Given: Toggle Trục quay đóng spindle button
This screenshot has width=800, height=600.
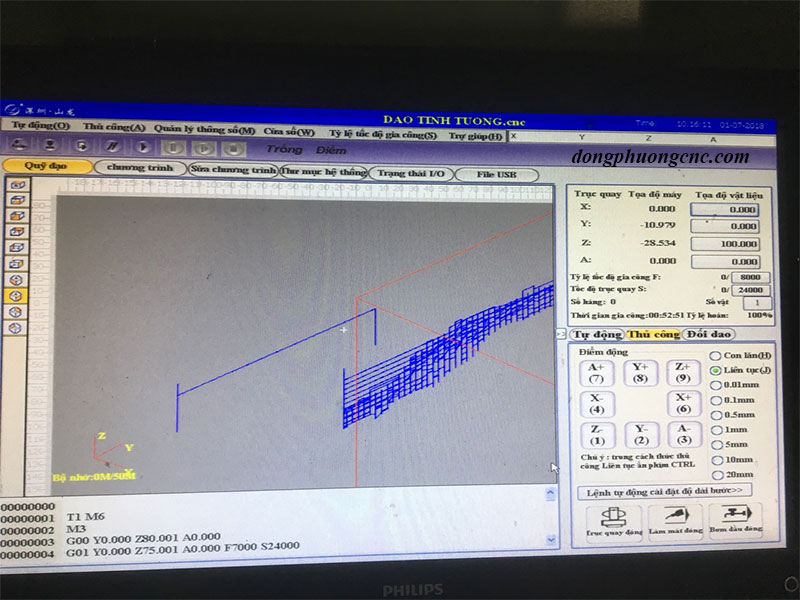Looking at the screenshot, I should tap(614, 521).
